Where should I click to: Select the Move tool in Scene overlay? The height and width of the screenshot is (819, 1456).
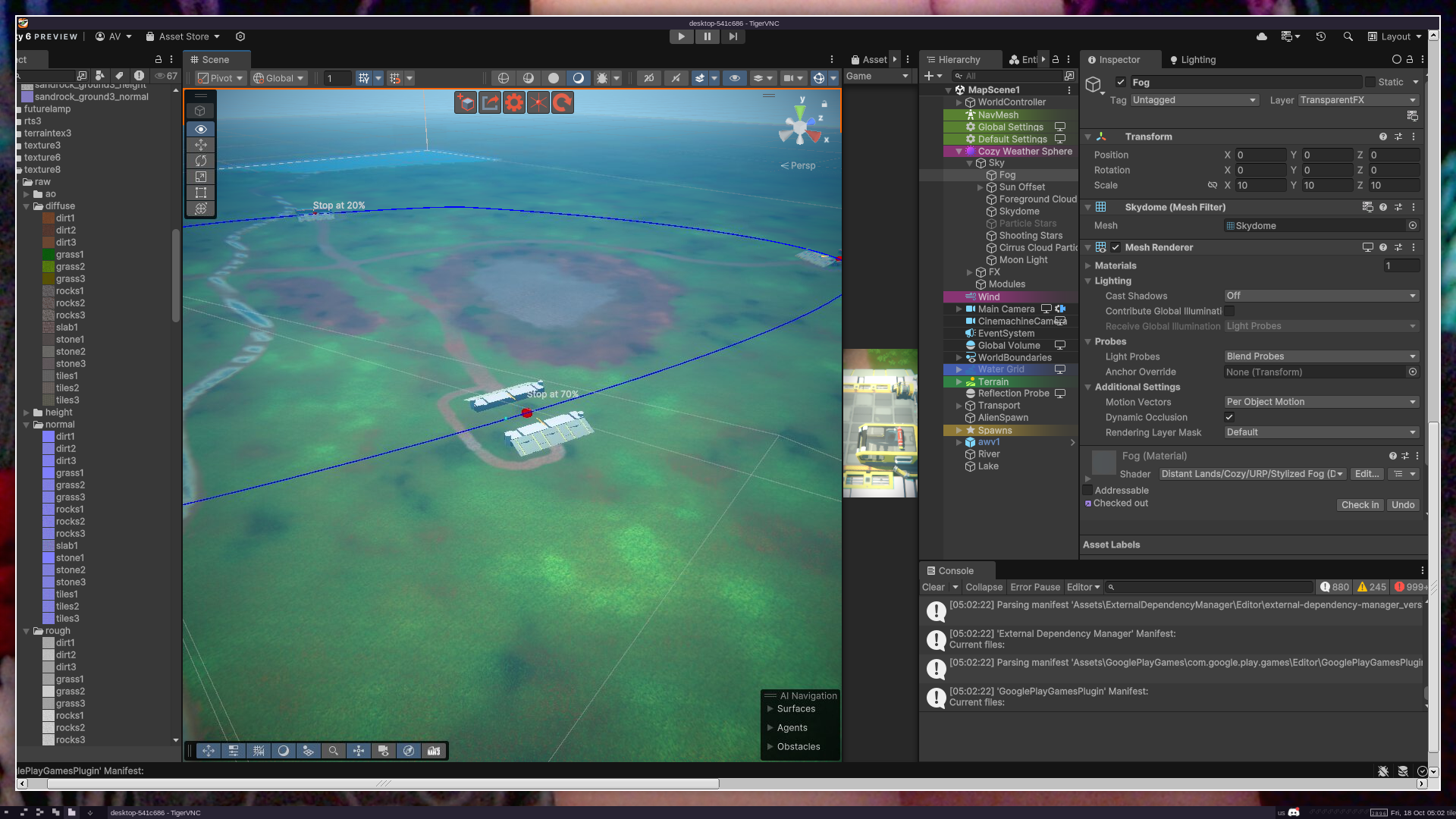201,145
